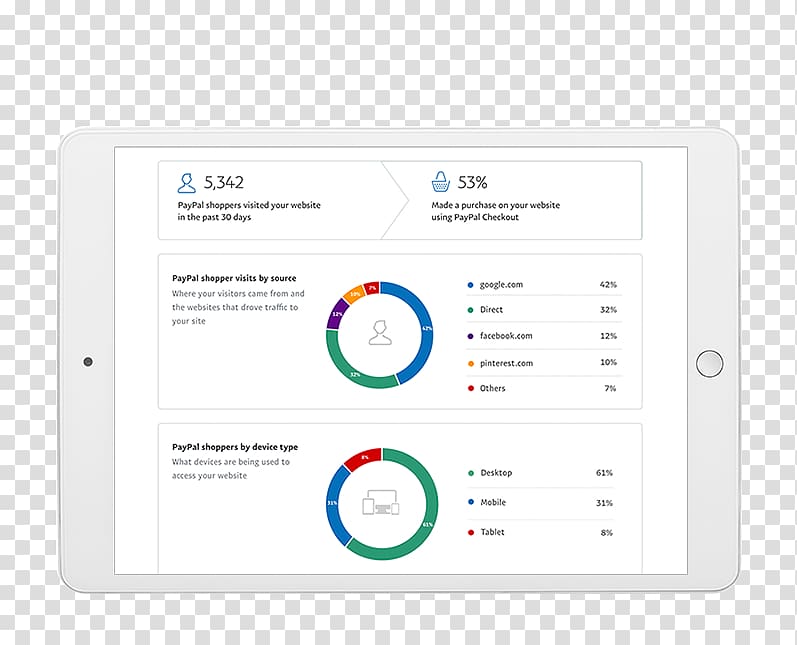797x645 pixels.
Task: Click the red dot next to Others
Action: pos(470,388)
